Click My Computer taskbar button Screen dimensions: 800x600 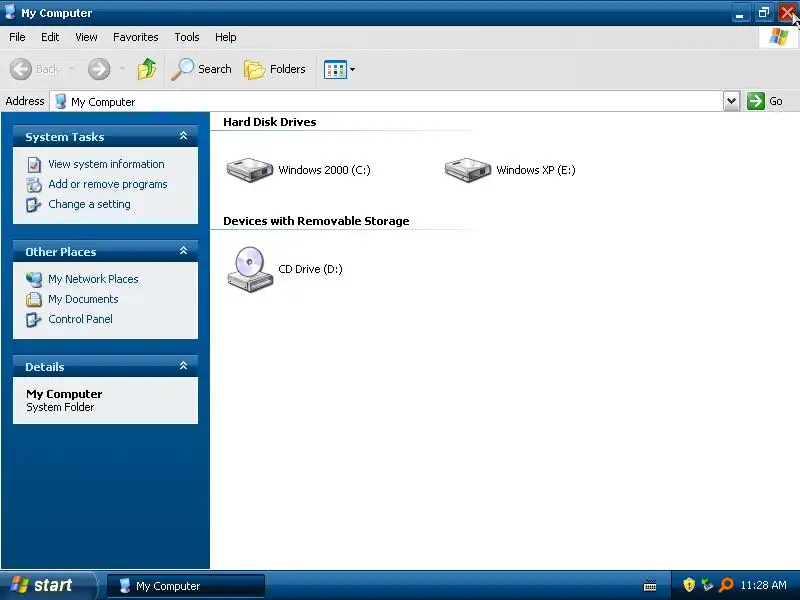pyautogui.click(x=186, y=586)
